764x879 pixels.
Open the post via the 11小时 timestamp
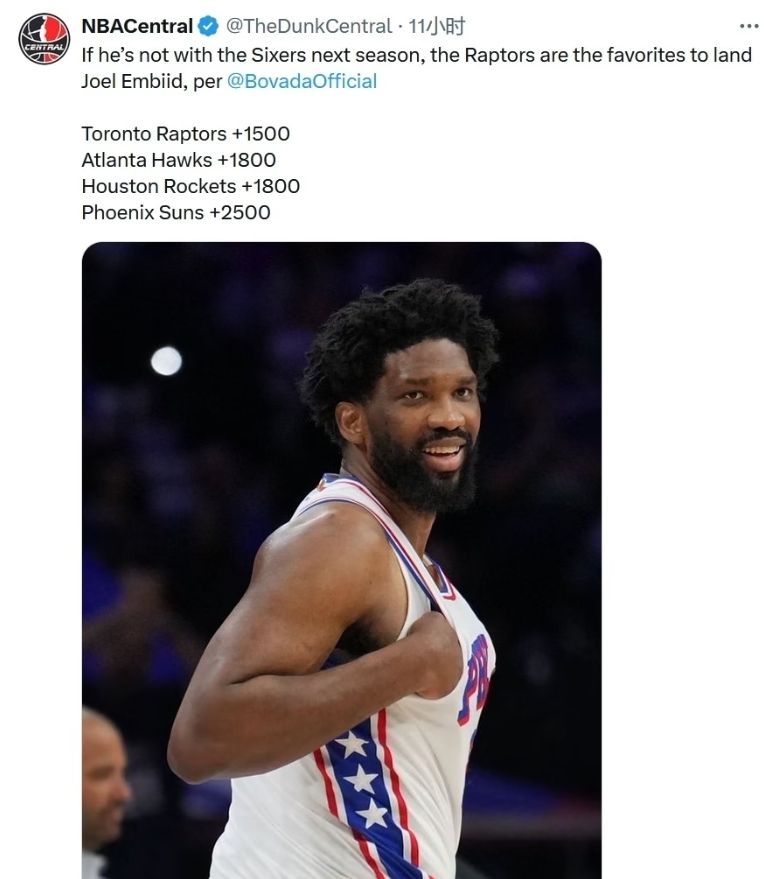pos(437,26)
